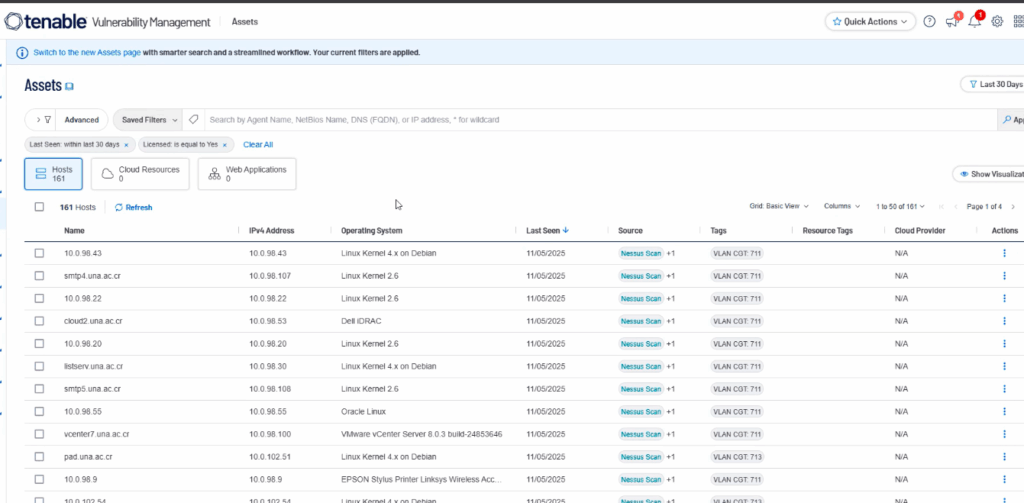Image resolution: width=1024 pixels, height=503 pixels.
Task: Switch to the Cloud Resources tab
Action: (139, 174)
